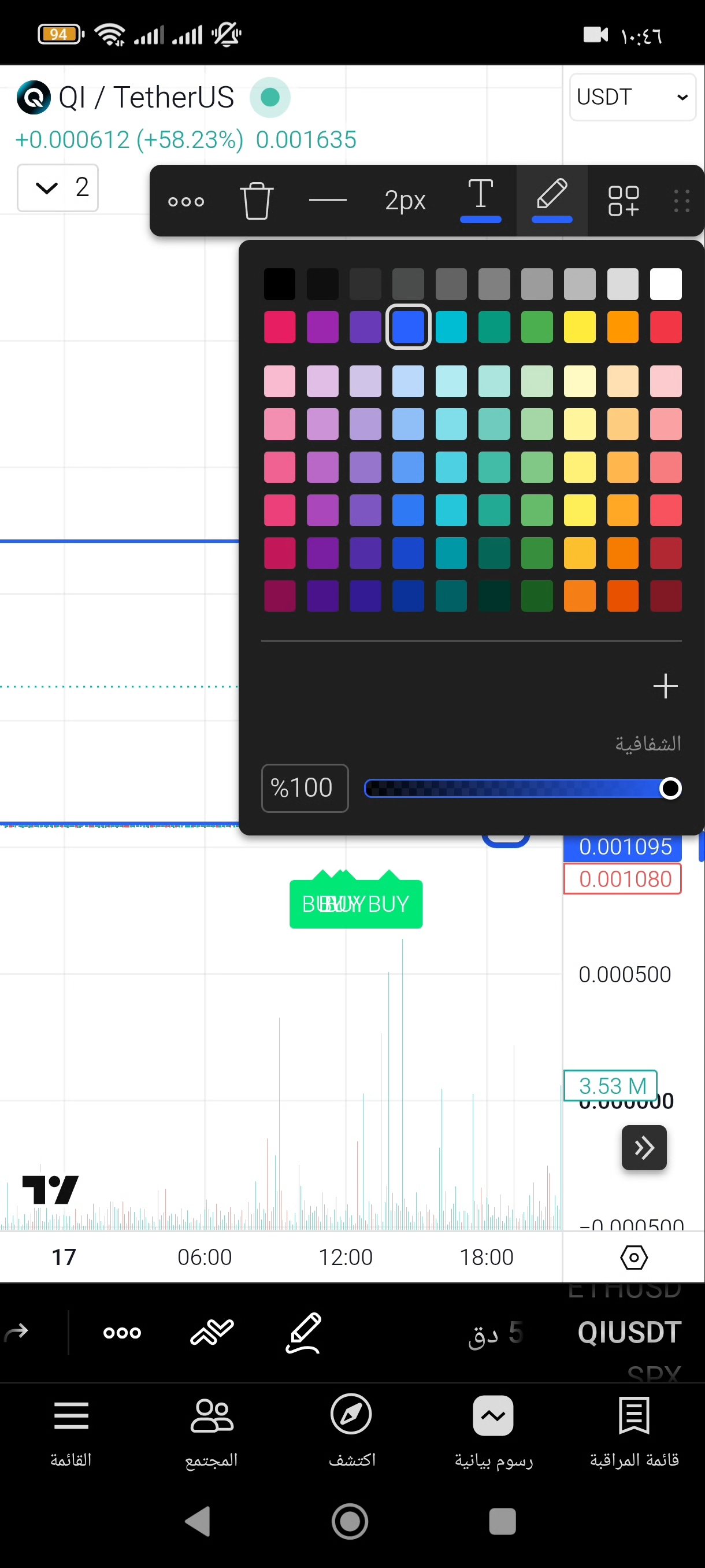
Task: Open bottom toolbar more options ellipsis
Action: [x=123, y=1333]
